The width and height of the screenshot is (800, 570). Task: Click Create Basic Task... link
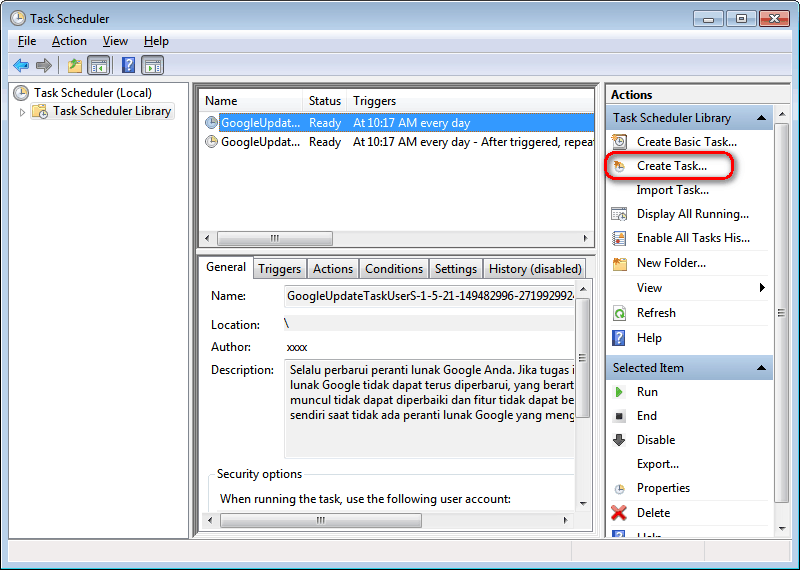click(687, 142)
